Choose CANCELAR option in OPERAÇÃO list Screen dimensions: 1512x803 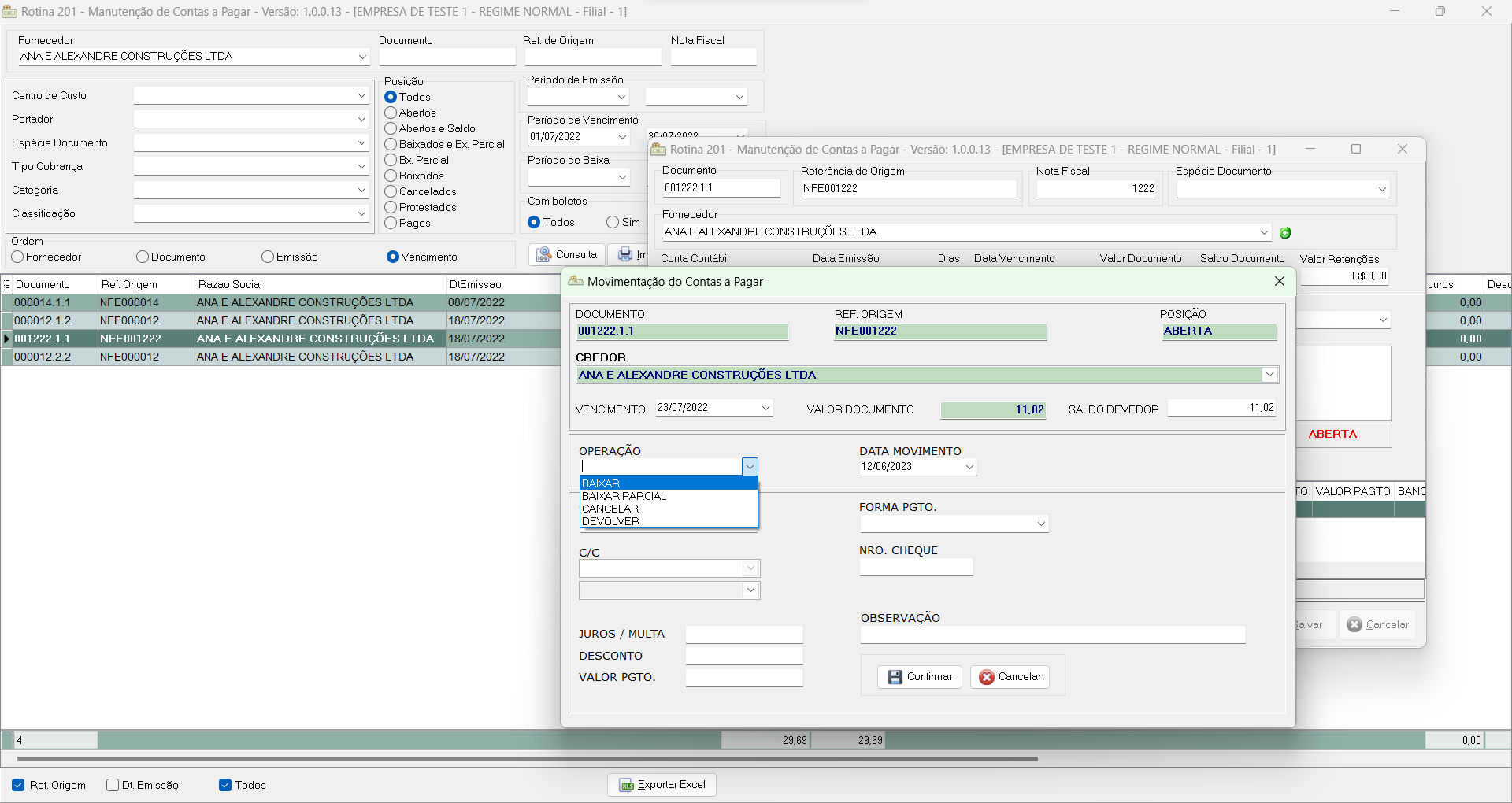pos(610,509)
